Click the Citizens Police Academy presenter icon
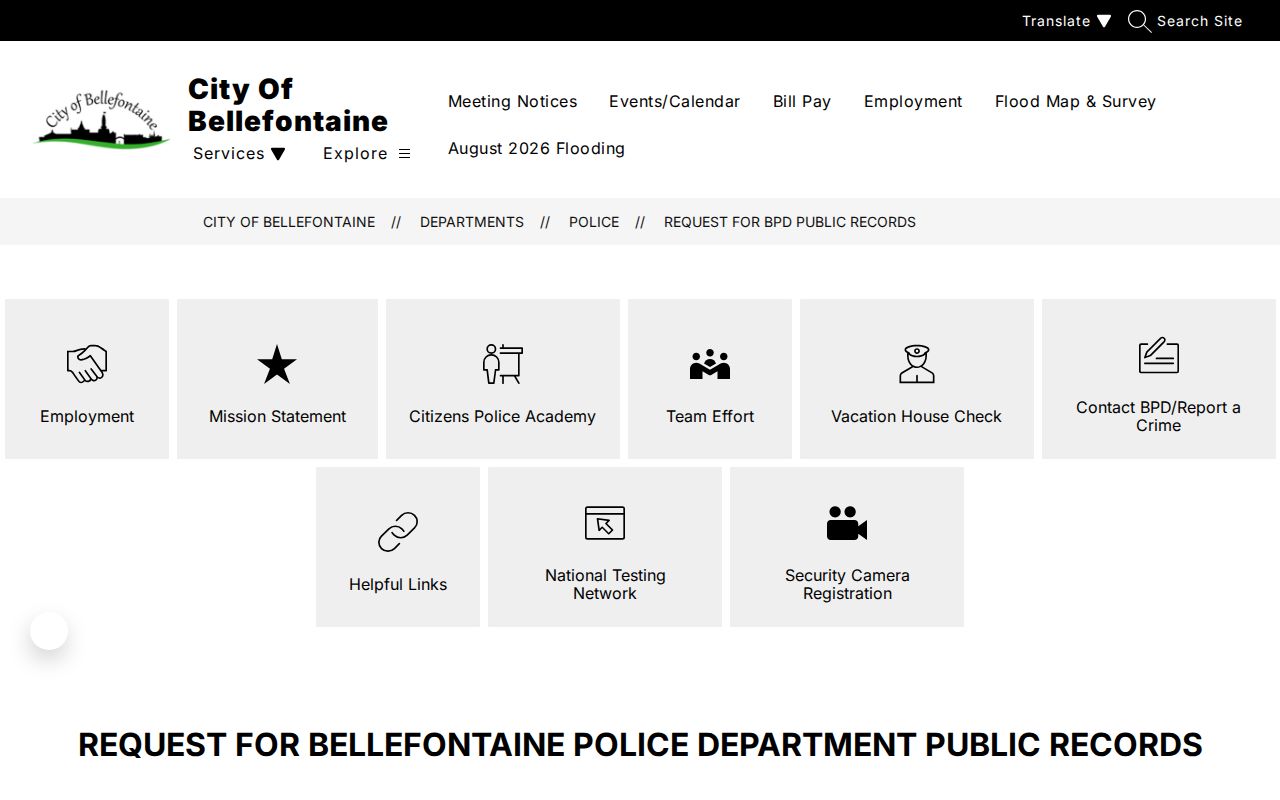This screenshot has height=800, width=1280. point(502,364)
